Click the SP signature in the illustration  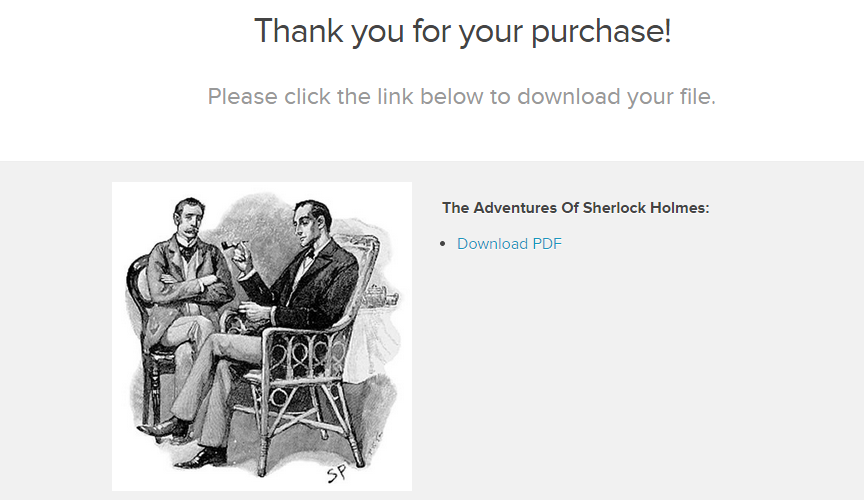(x=337, y=472)
